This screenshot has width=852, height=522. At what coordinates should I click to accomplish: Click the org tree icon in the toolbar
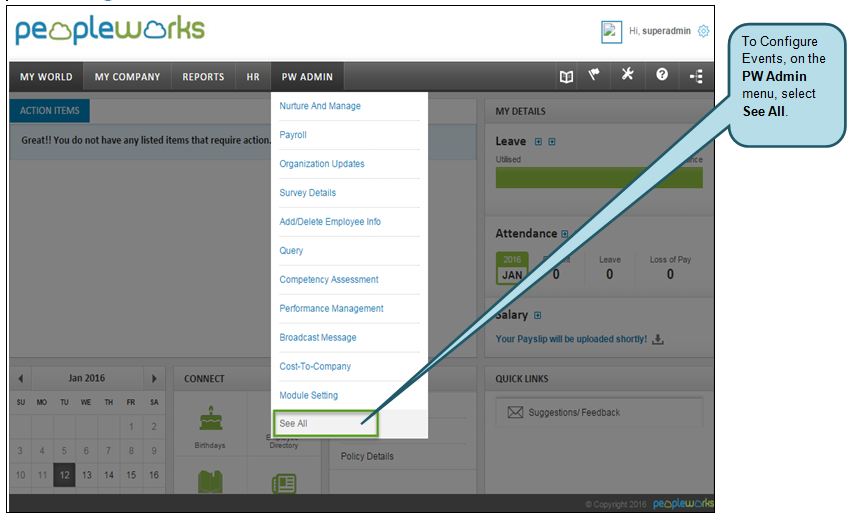(x=696, y=76)
